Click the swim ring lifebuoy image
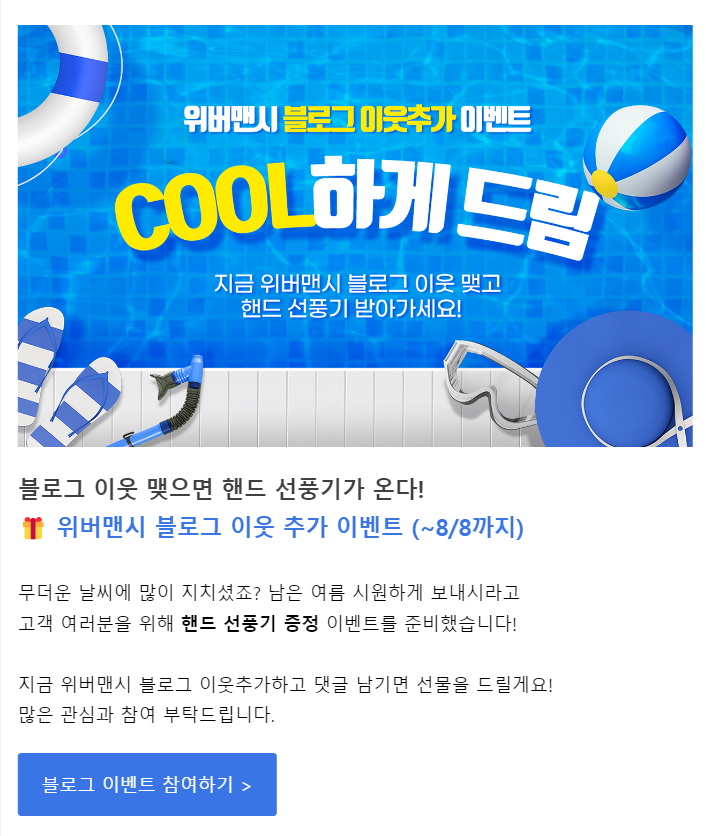 [63, 92]
